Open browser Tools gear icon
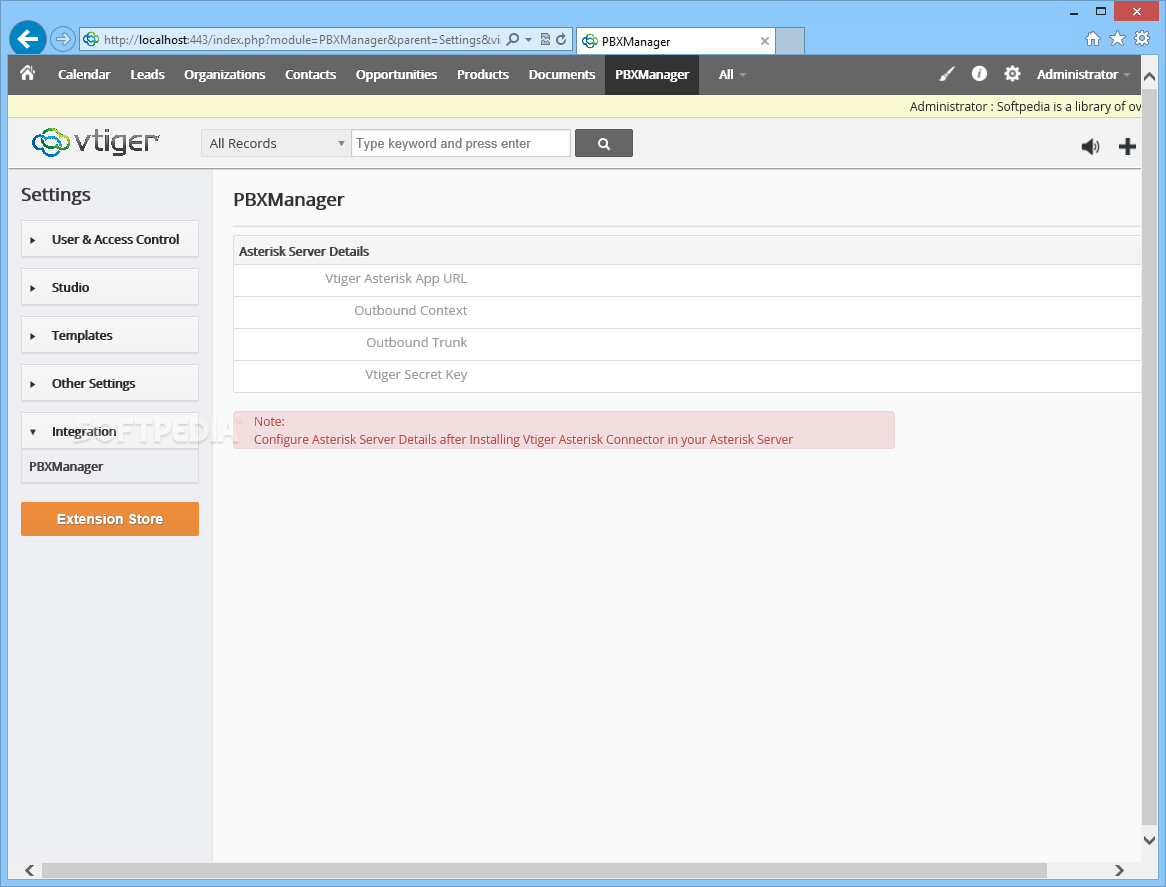Screen dimensions: 1166x887 tap(1142, 39)
